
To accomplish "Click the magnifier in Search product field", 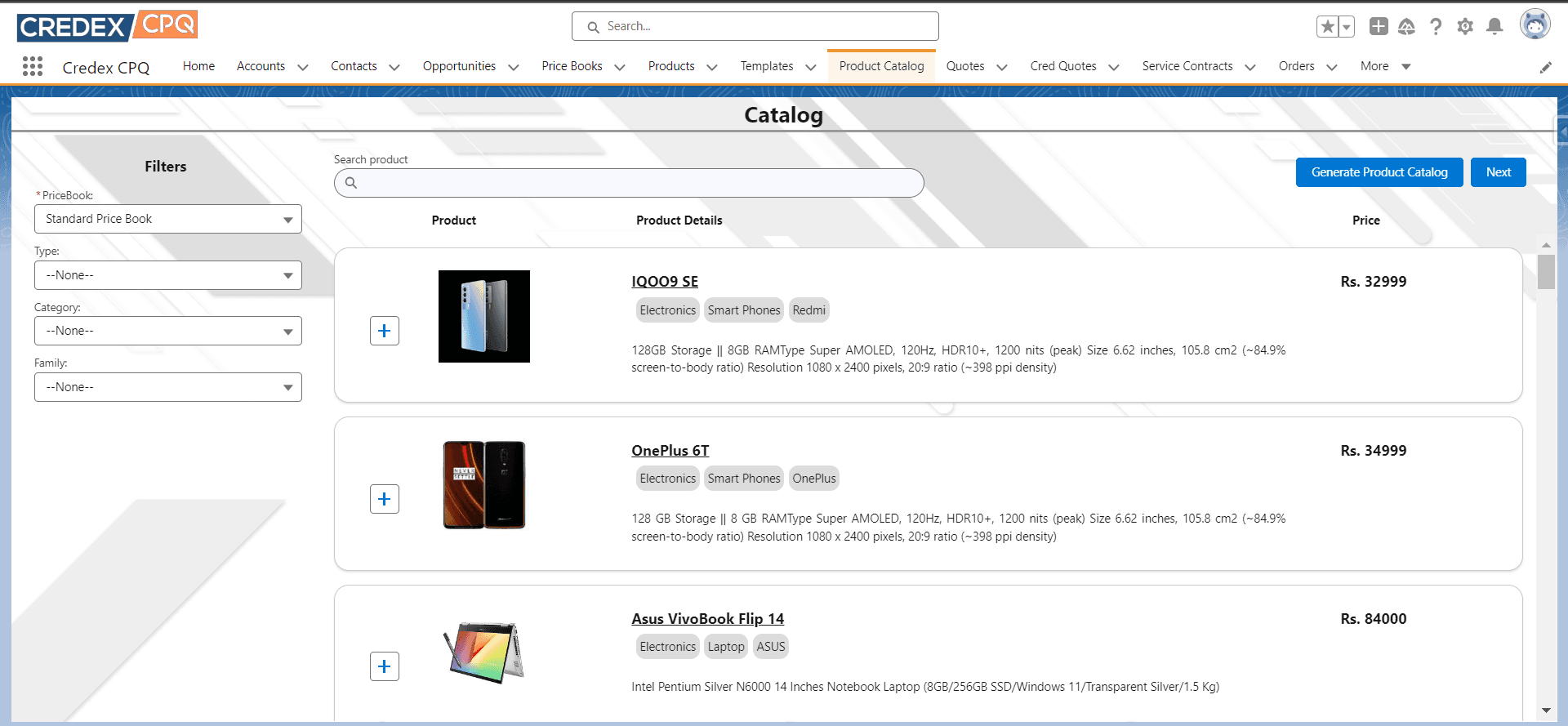I will (x=351, y=183).
